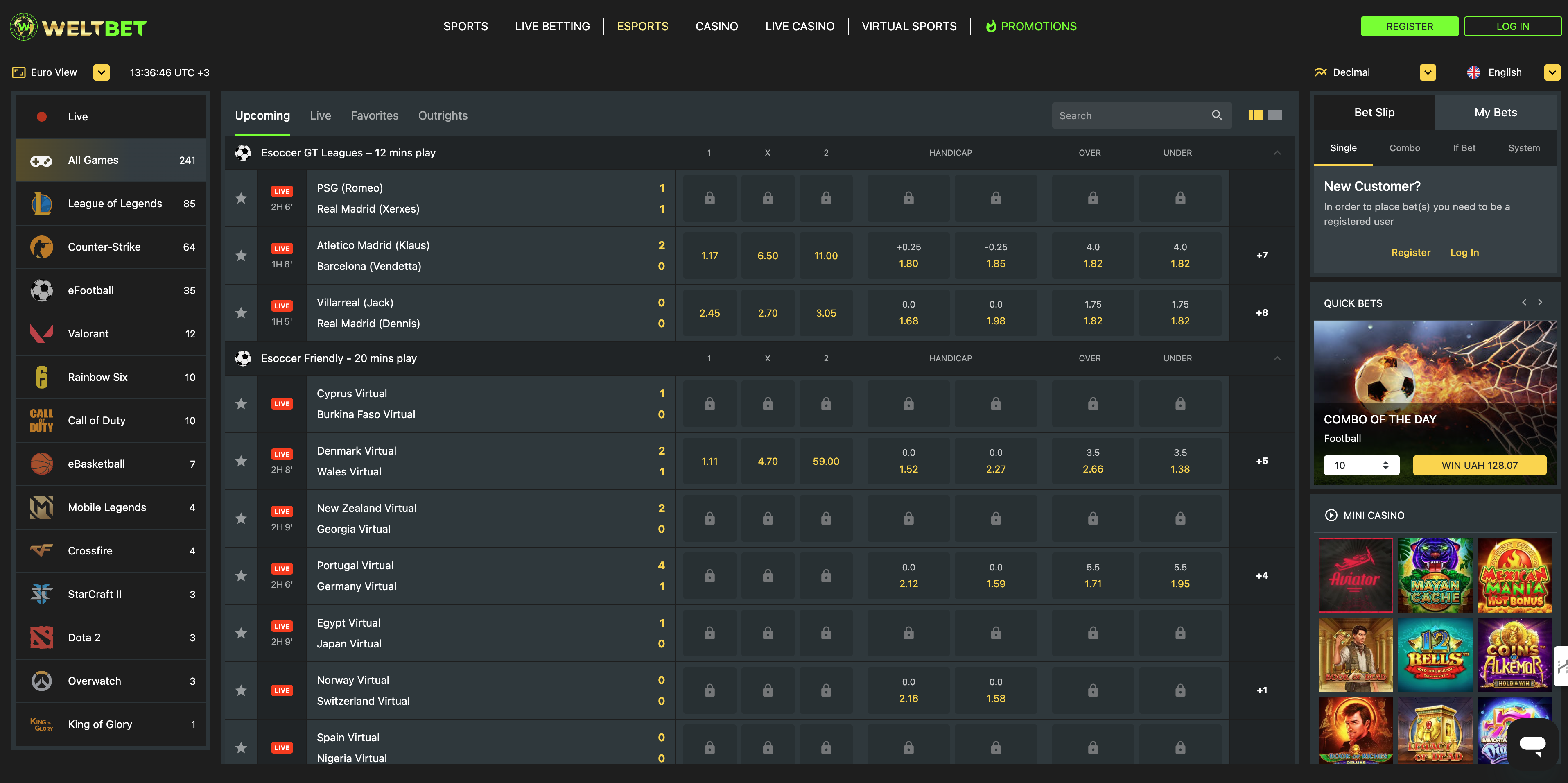Open the Euro View dropdown
Image resolution: width=1568 pixels, height=783 pixels.
[101, 72]
